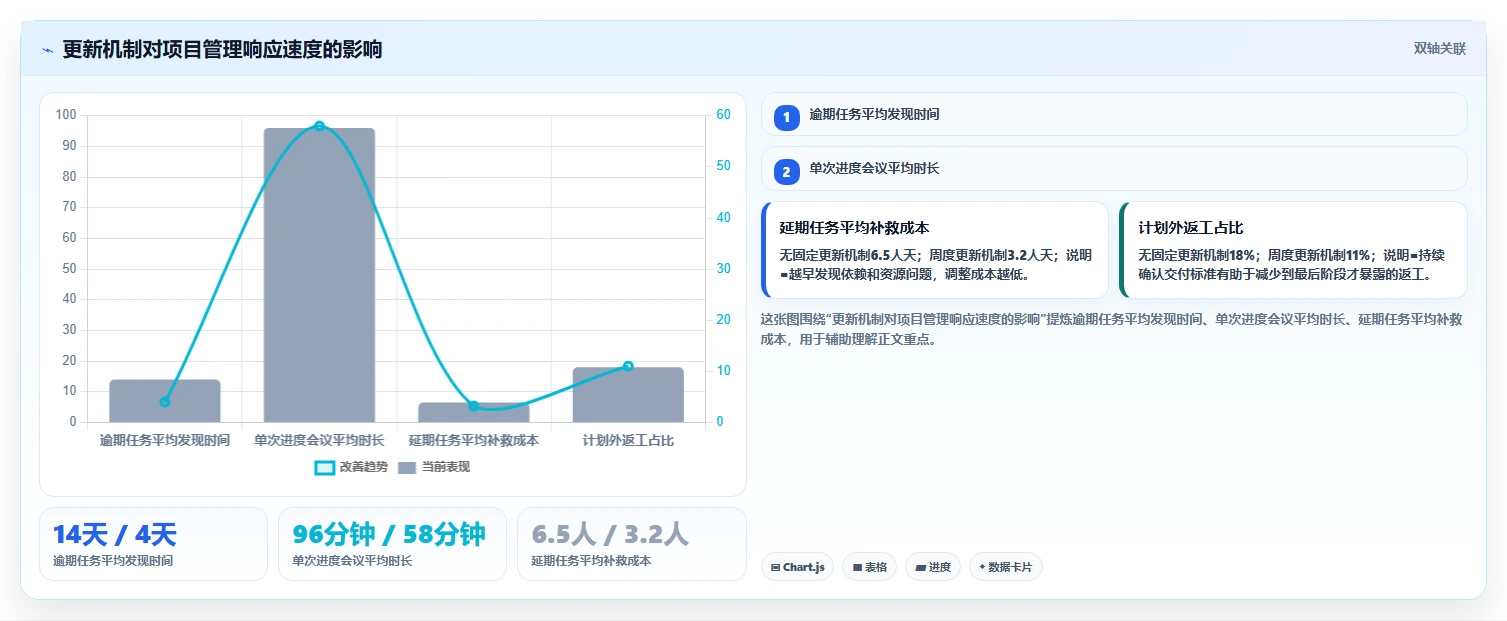1507x621 pixels.
Task: Click the line point on 延期任务平均补救成本 bar
Action: (x=474, y=406)
